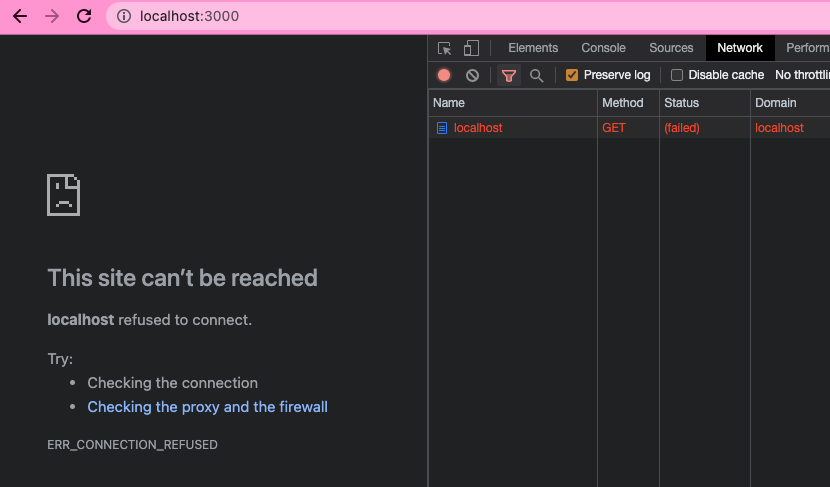Enable the Disable cache checkbox

(x=676, y=75)
